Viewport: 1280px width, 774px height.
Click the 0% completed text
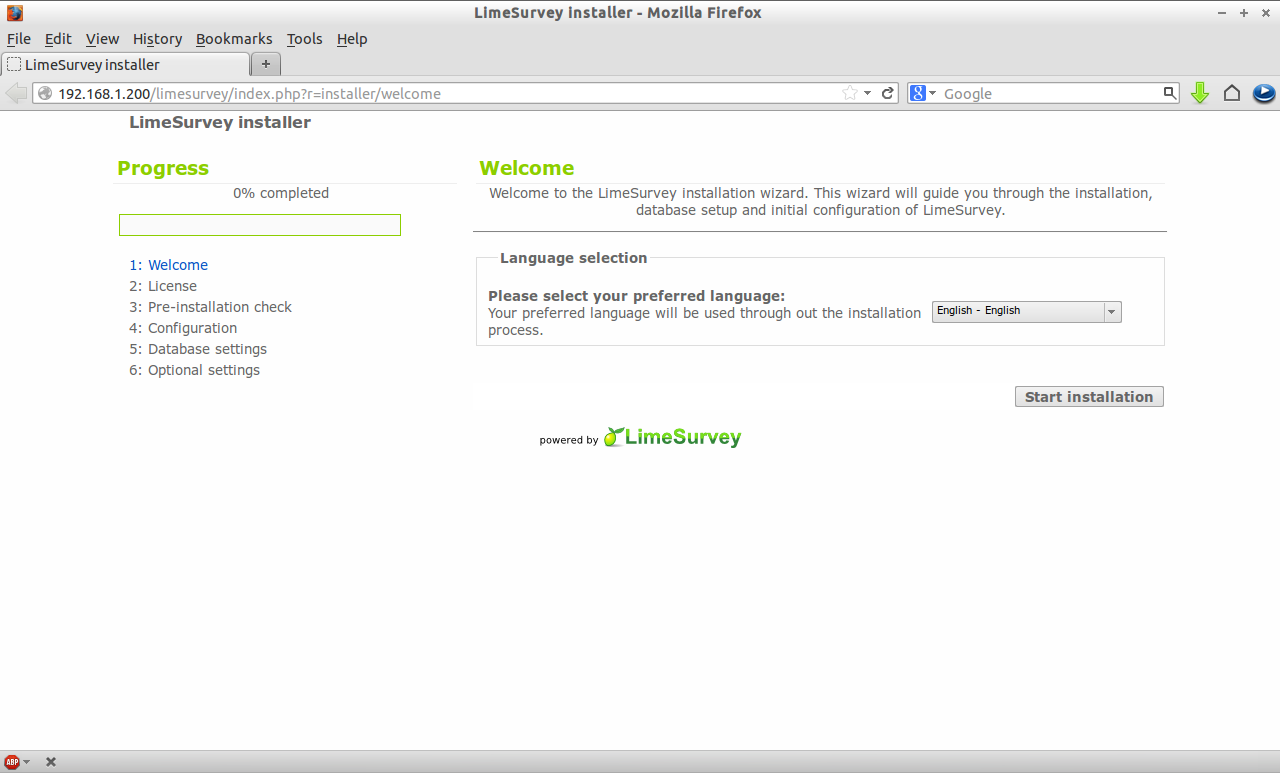[281, 193]
